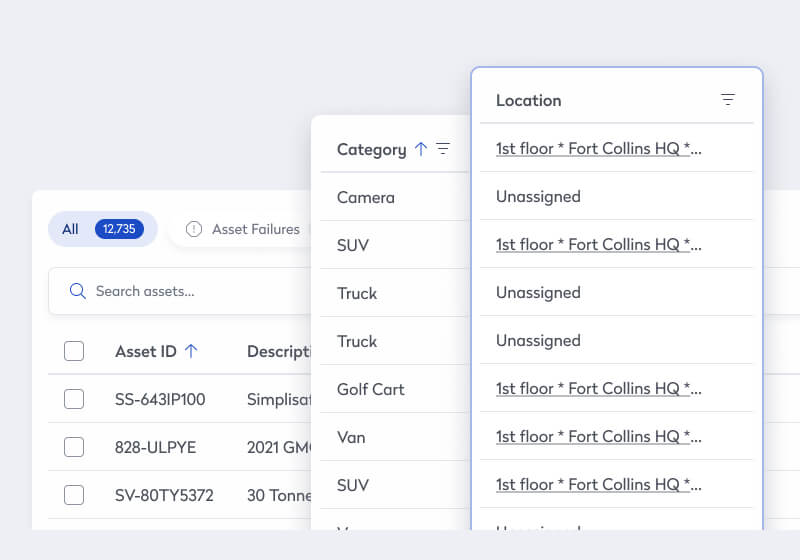
Task: Click the Asset Failures info icon
Action: 194,229
